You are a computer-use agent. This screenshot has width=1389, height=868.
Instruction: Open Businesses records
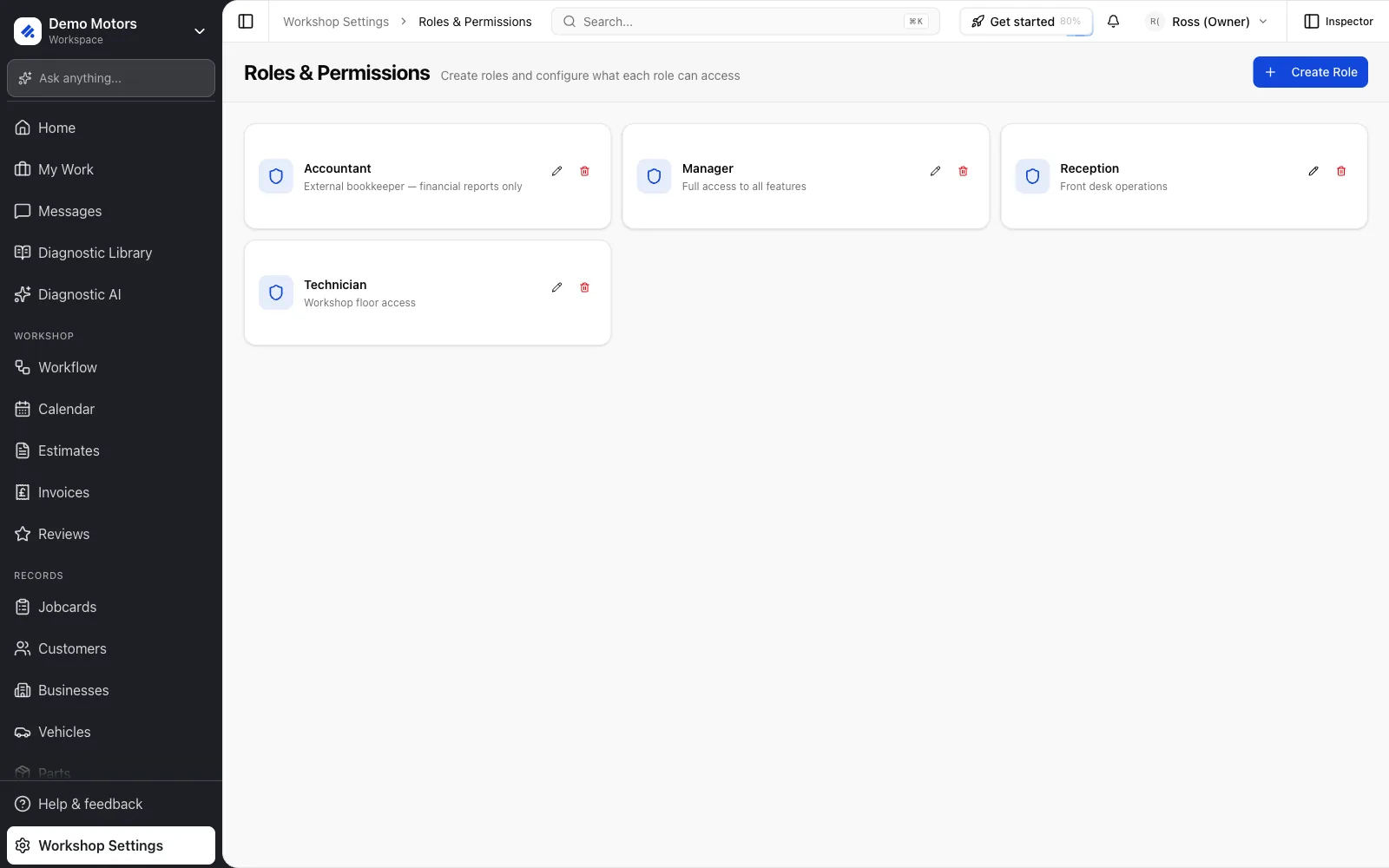coord(111,690)
